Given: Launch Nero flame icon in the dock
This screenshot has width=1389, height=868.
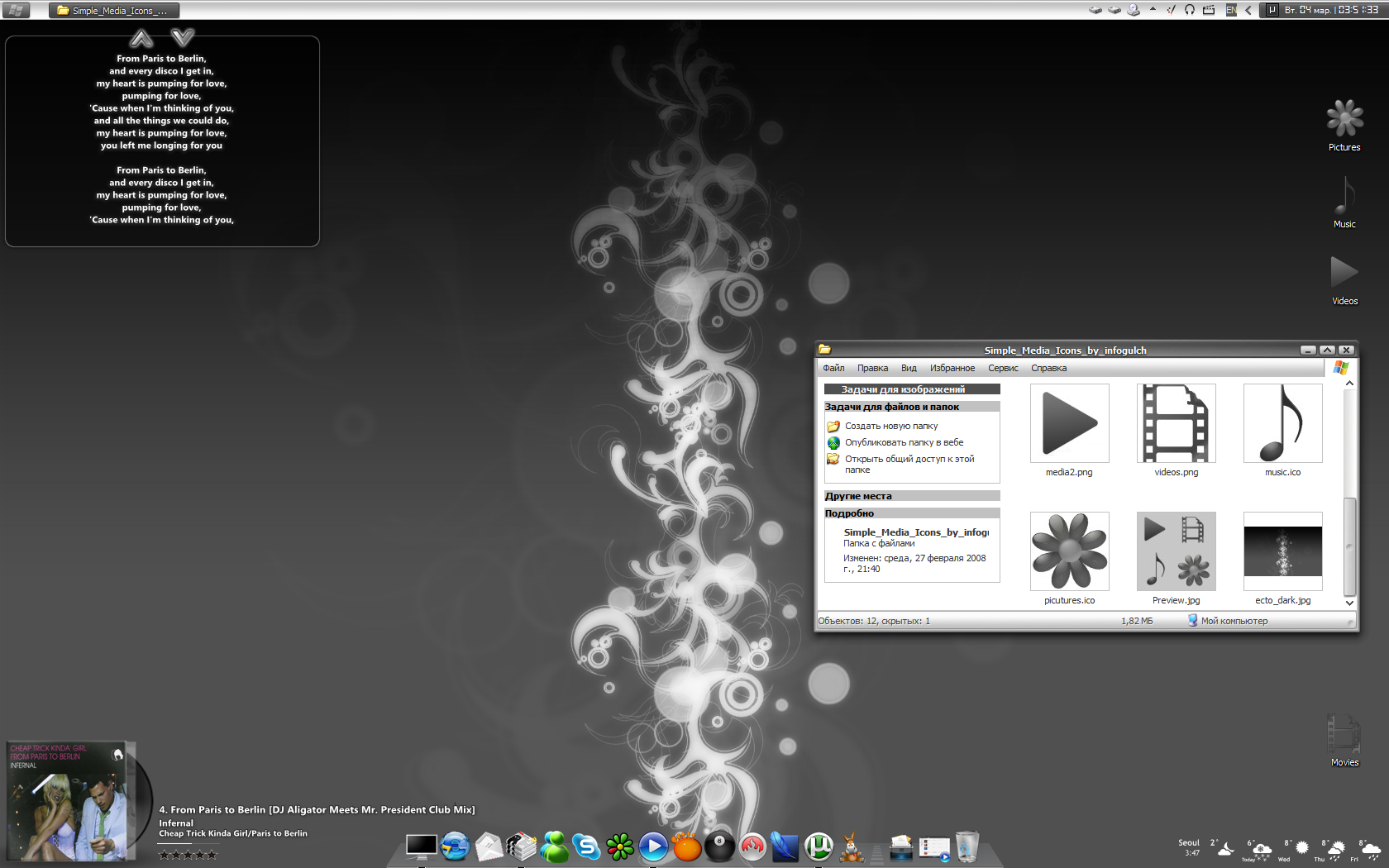Looking at the screenshot, I should [x=752, y=847].
